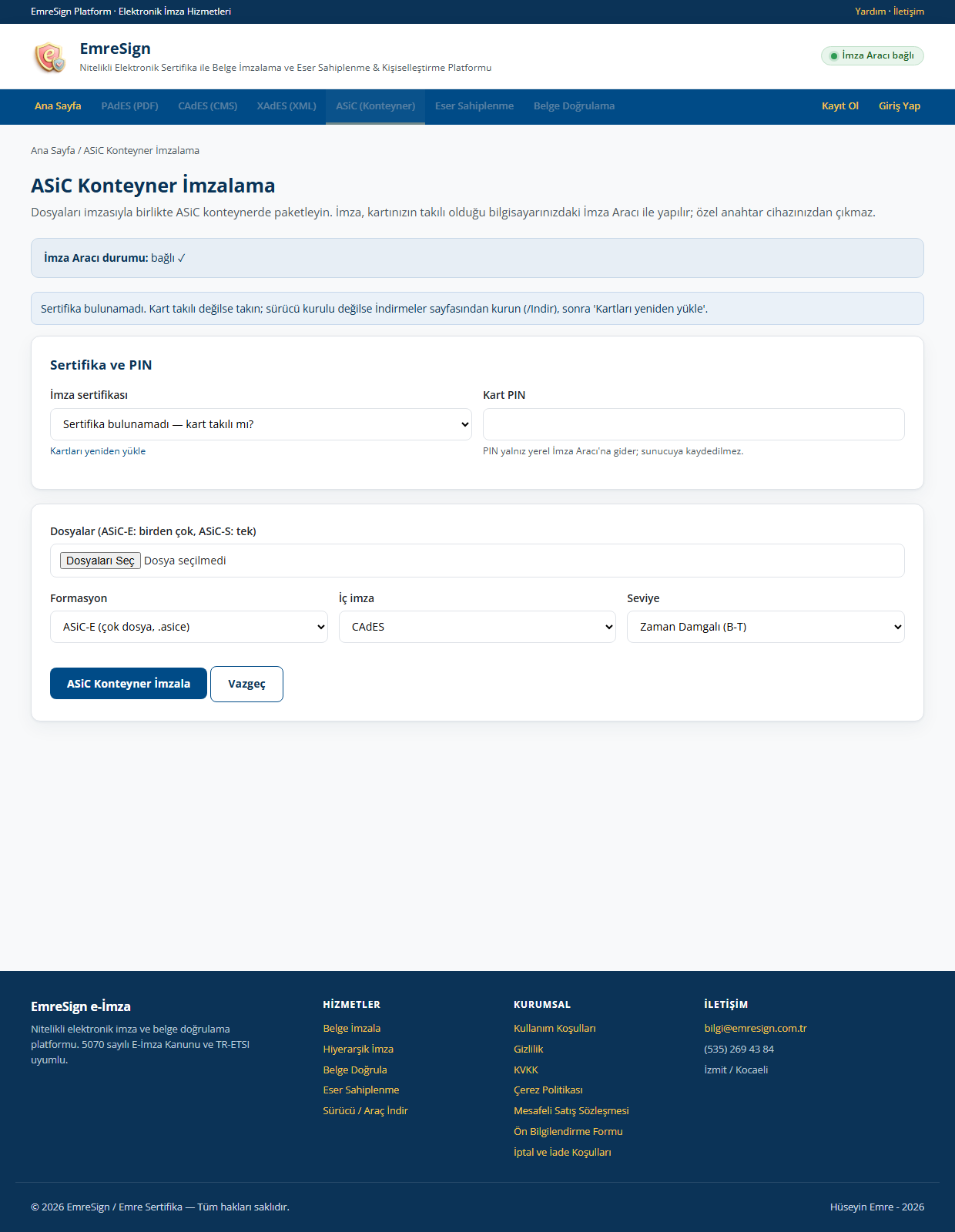This screenshot has height=1232, width=955.
Task: Switch to the XAdES (XML) tab
Action: coord(286,106)
